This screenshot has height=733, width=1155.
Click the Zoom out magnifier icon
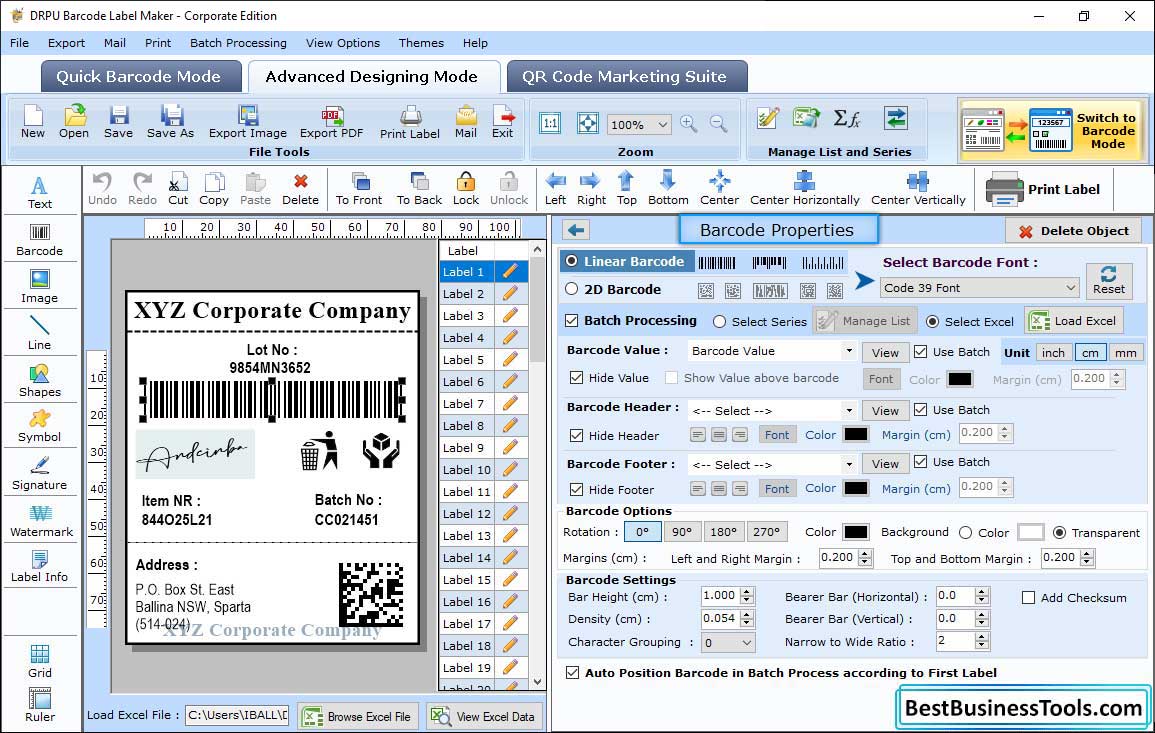(x=718, y=124)
